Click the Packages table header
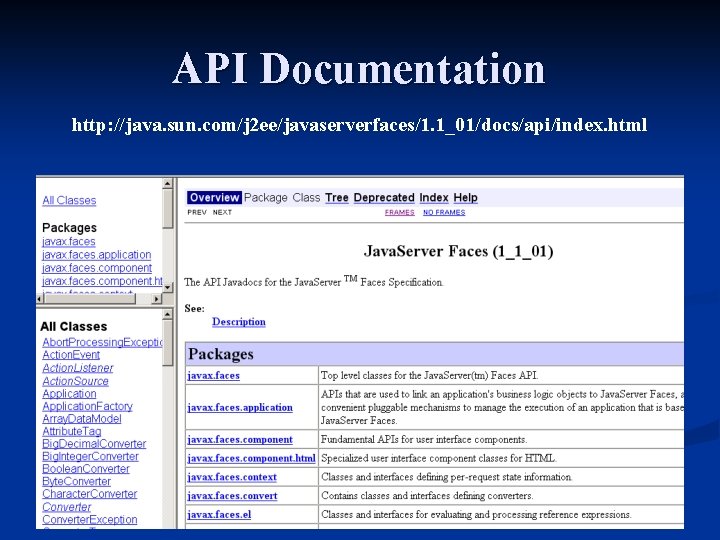 (434, 354)
